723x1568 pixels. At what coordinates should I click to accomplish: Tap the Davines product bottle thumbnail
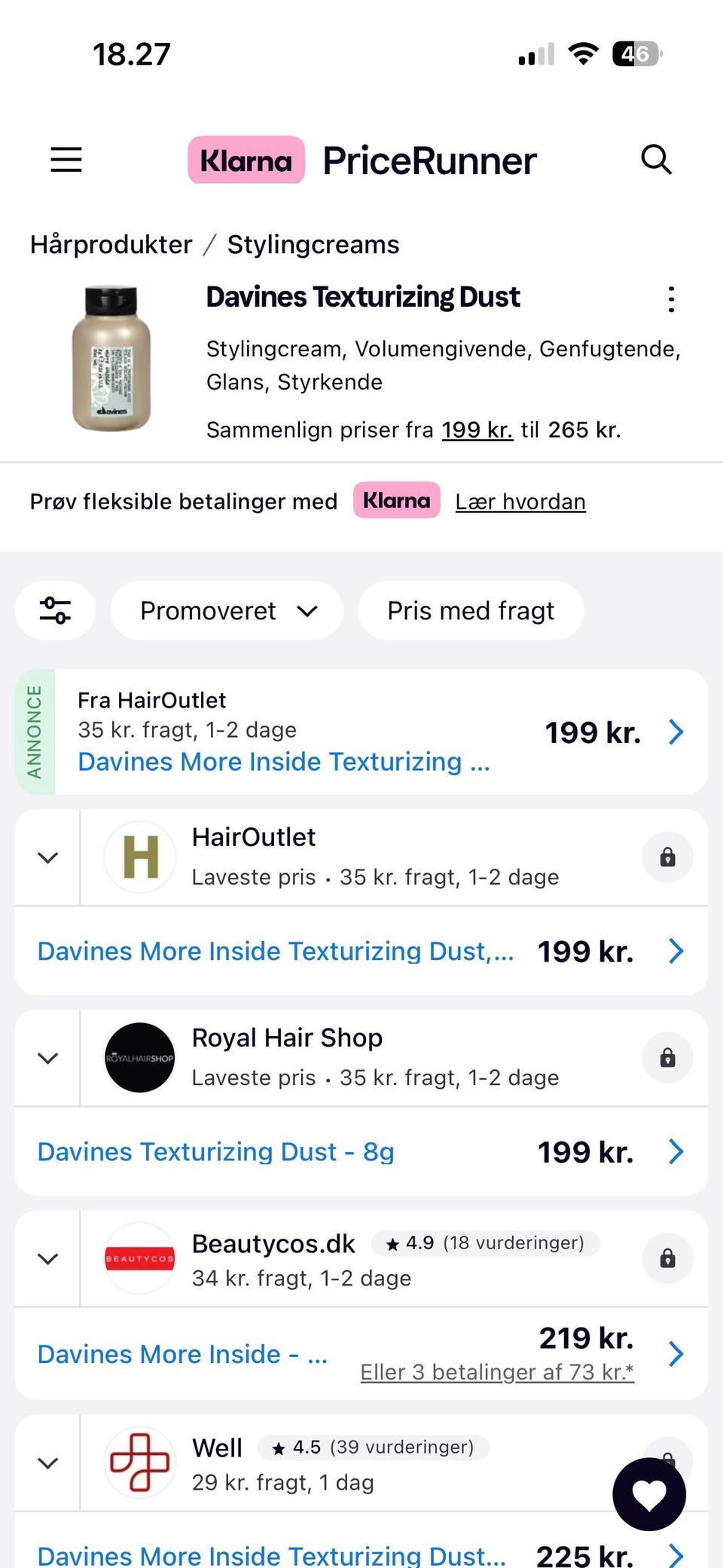coord(111,359)
